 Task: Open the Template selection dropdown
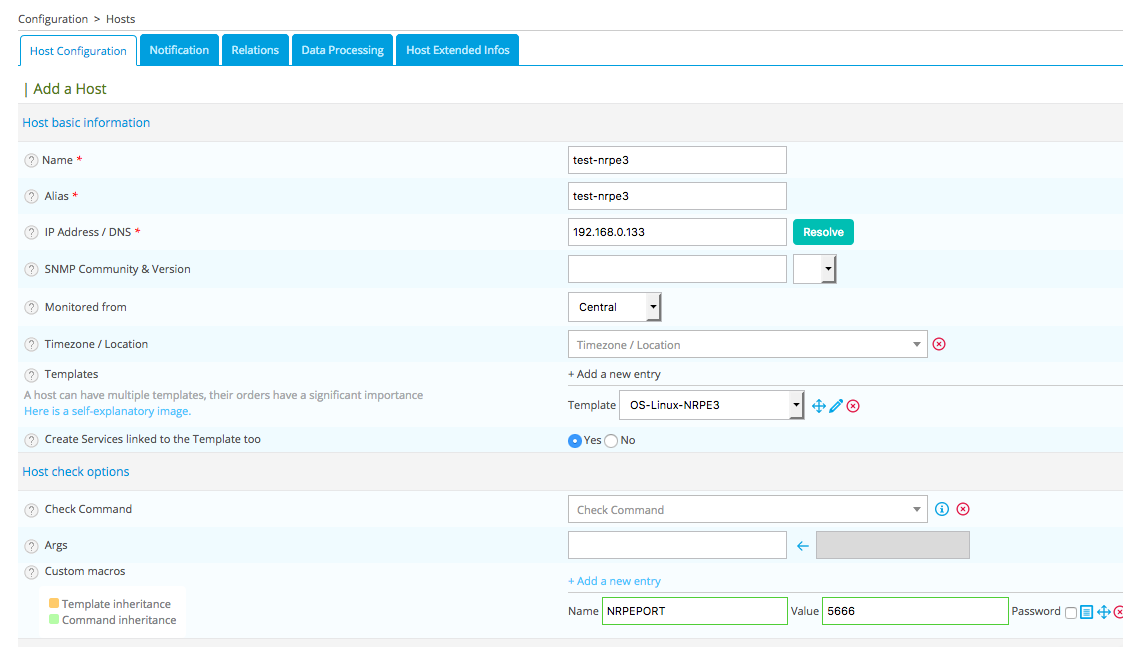coord(711,405)
